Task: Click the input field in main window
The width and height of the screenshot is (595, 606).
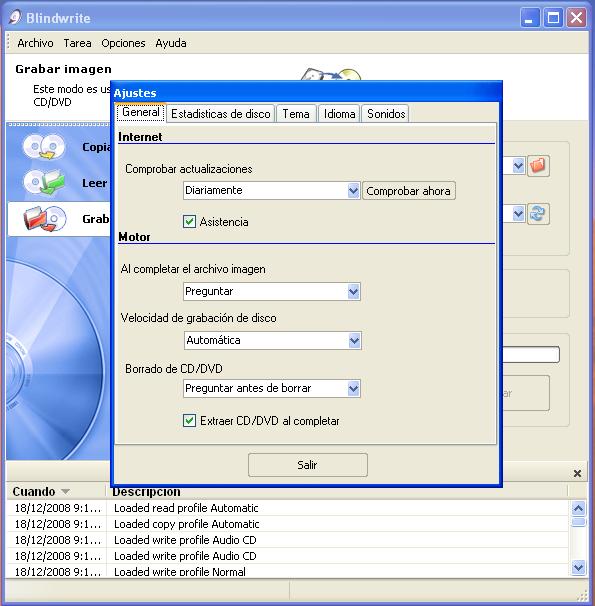Action: tap(531, 354)
